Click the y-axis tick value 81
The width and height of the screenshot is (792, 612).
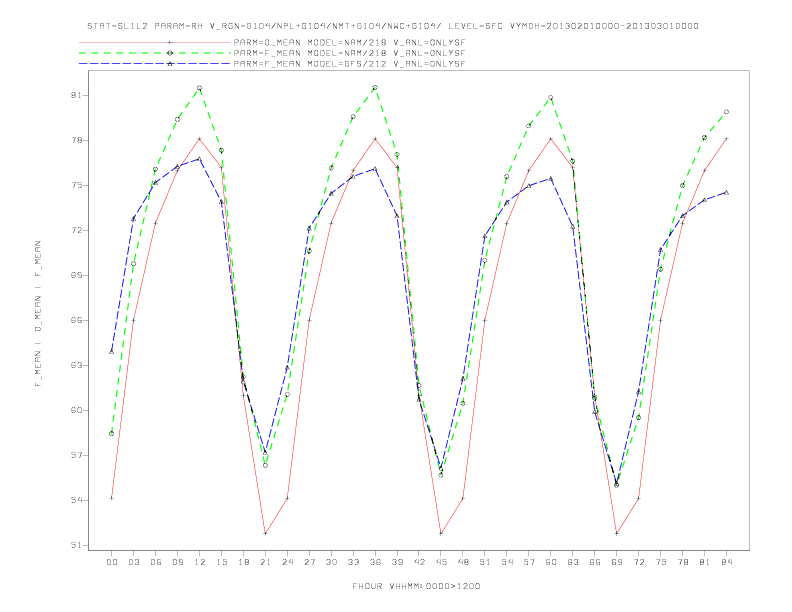[x=76, y=95]
